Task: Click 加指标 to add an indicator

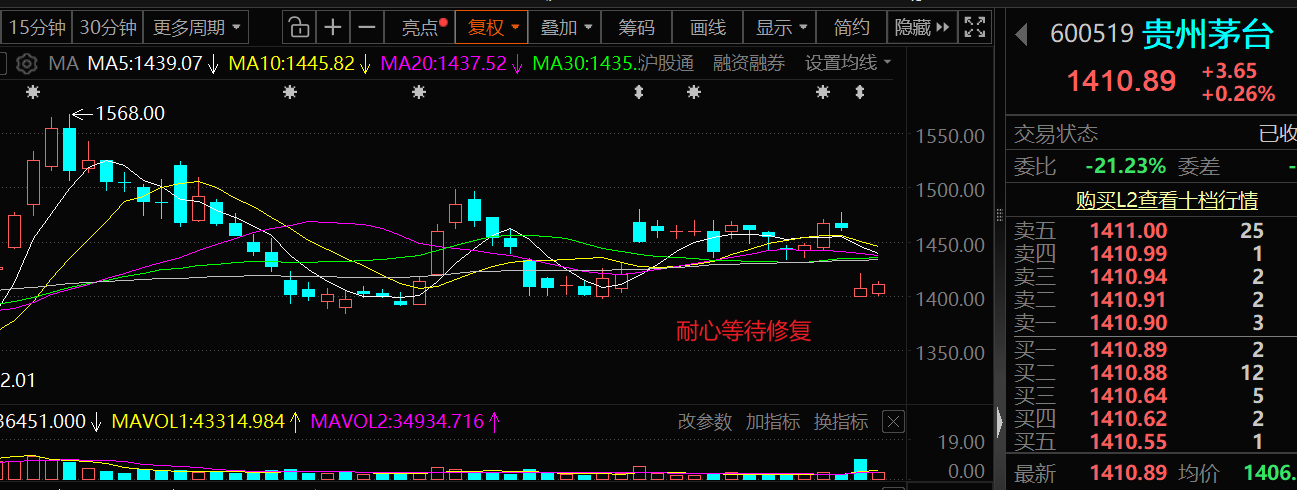Action: 772,421
